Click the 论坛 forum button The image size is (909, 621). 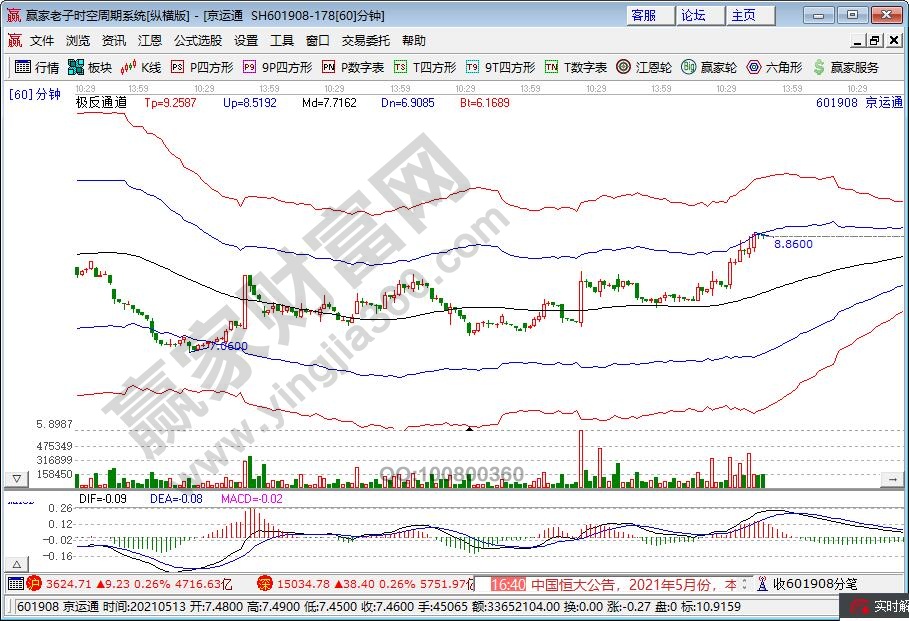693,15
